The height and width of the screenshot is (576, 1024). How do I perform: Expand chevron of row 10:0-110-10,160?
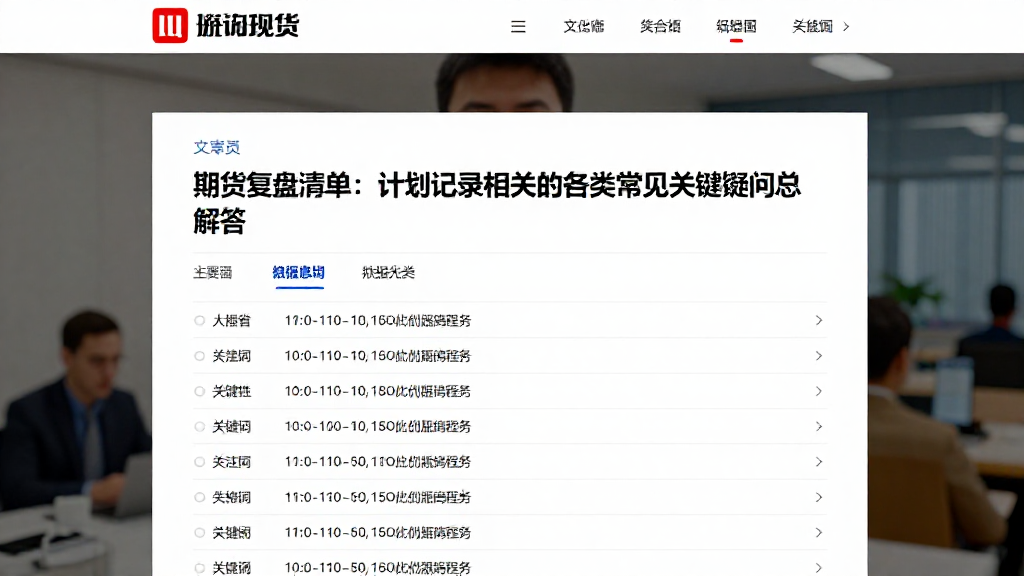[x=818, y=356]
